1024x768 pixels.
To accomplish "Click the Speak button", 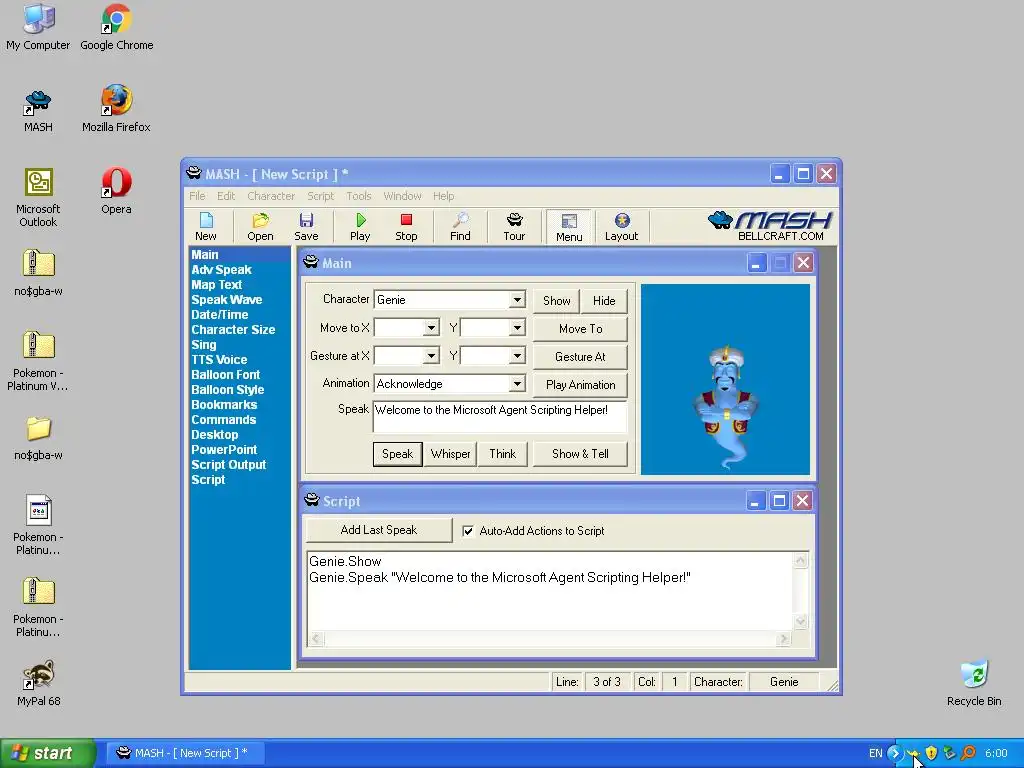I will coord(398,454).
